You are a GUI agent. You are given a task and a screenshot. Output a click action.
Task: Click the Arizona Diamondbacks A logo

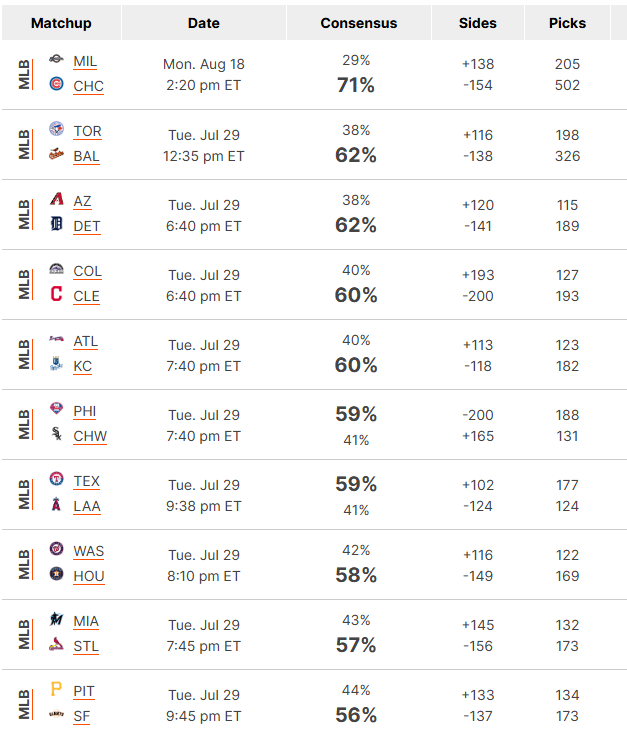pyautogui.click(x=56, y=199)
